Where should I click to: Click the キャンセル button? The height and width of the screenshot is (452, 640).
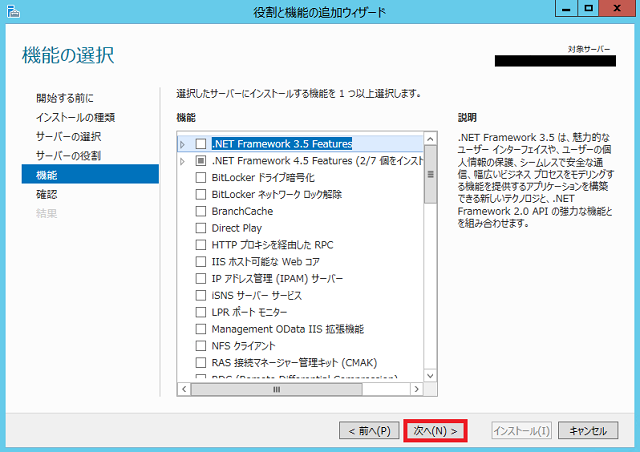[587, 431]
